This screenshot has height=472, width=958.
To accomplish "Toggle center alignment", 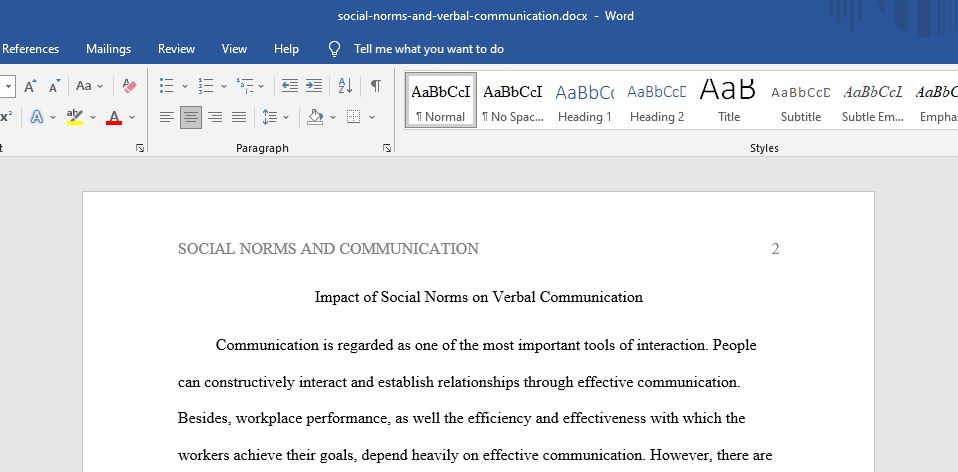I will (191, 117).
